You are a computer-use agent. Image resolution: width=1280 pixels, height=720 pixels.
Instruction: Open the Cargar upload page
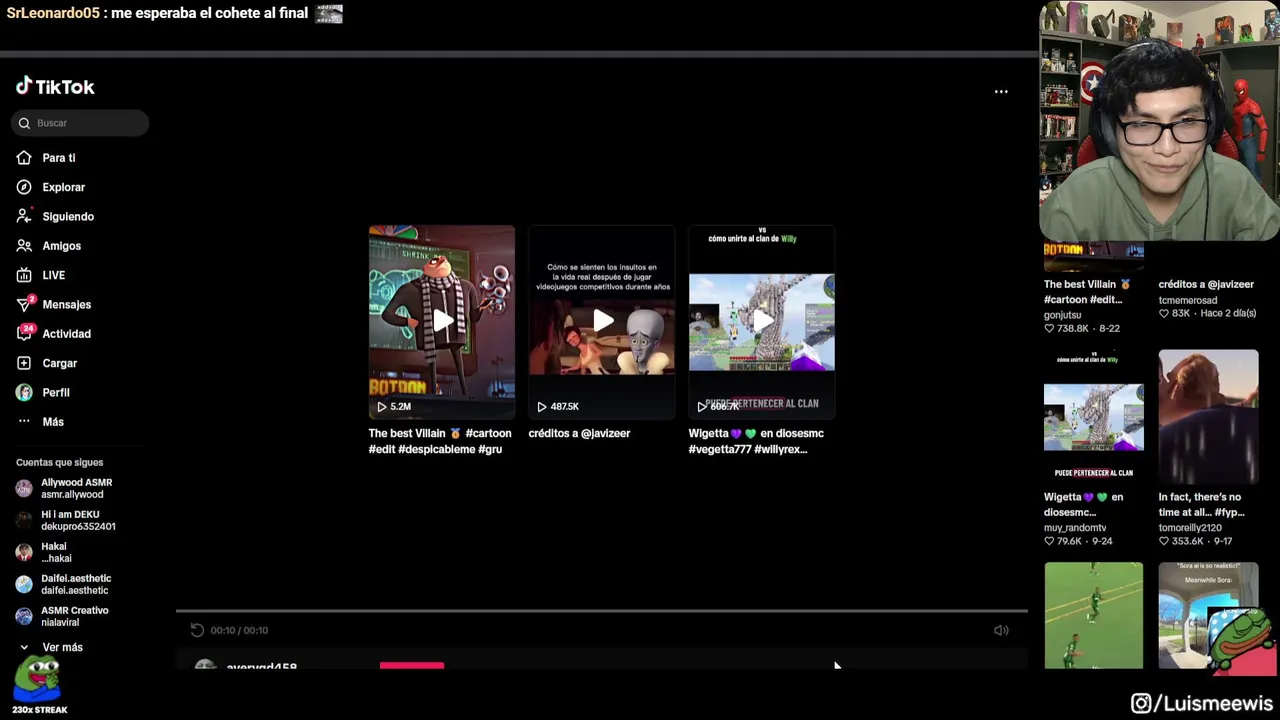click(60, 363)
